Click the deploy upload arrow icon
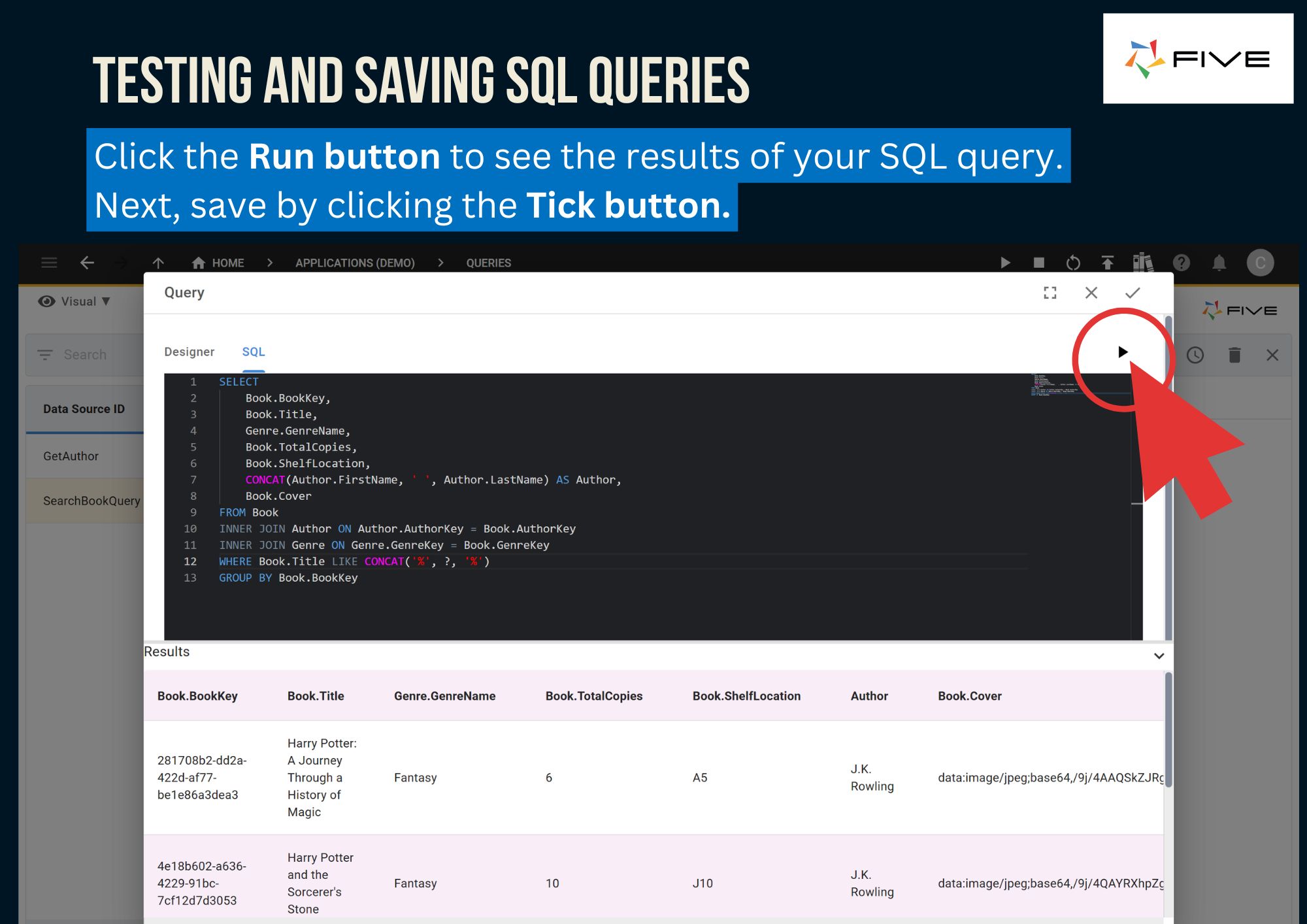The width and height of the screenshot is (1307, 924). 1107,263
